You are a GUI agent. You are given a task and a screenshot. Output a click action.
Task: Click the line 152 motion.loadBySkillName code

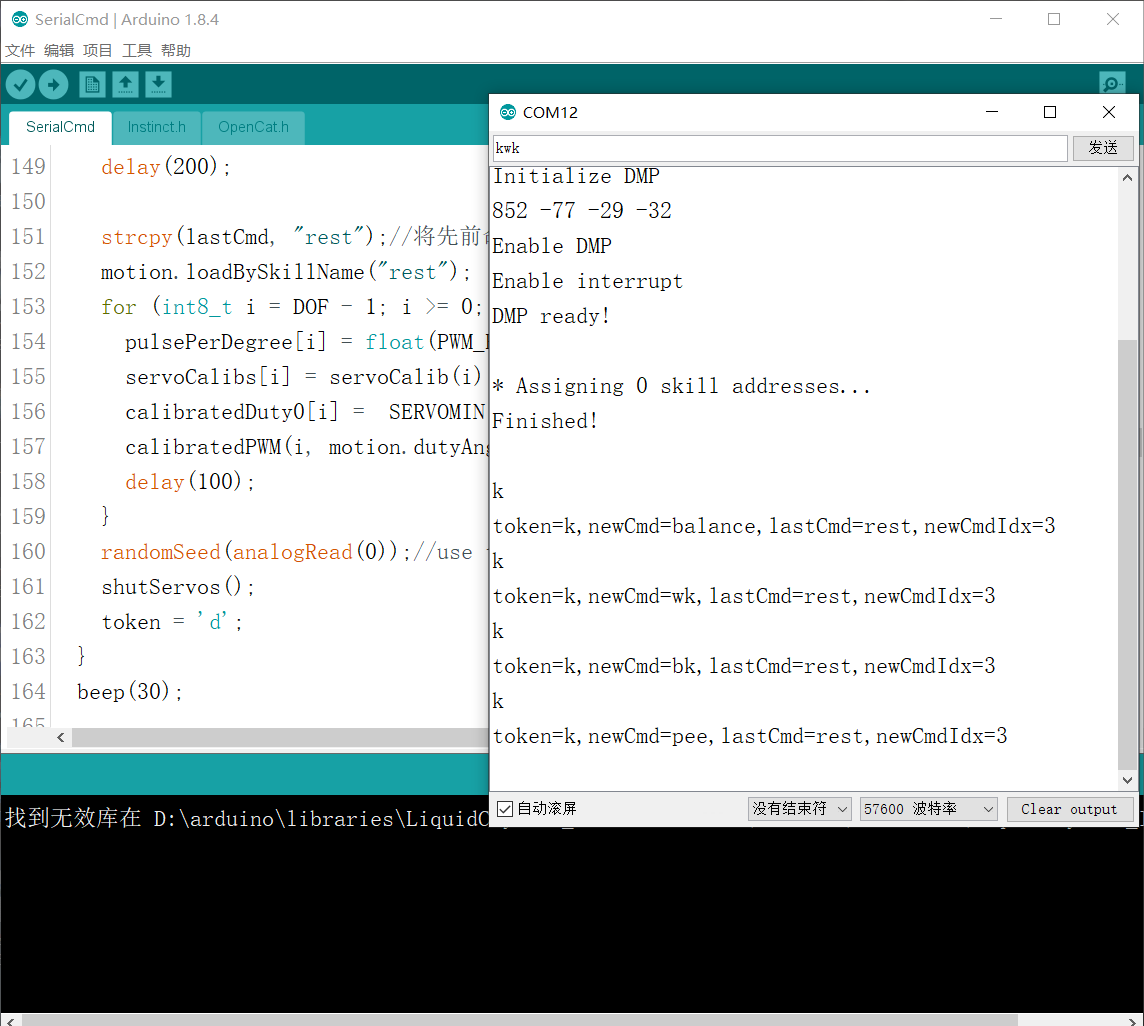(286, 272)
